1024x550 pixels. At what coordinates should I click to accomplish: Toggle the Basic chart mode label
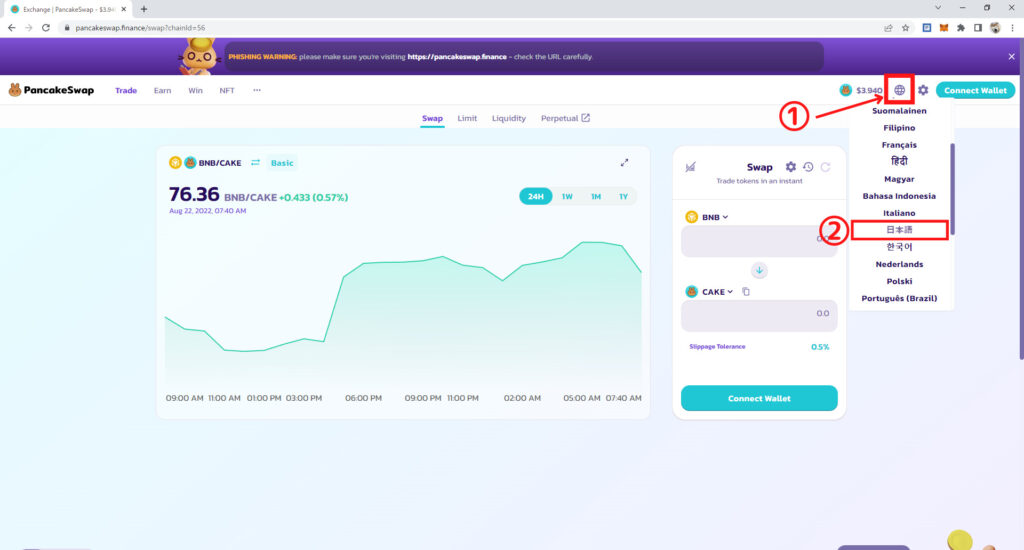tap(282, 163)
